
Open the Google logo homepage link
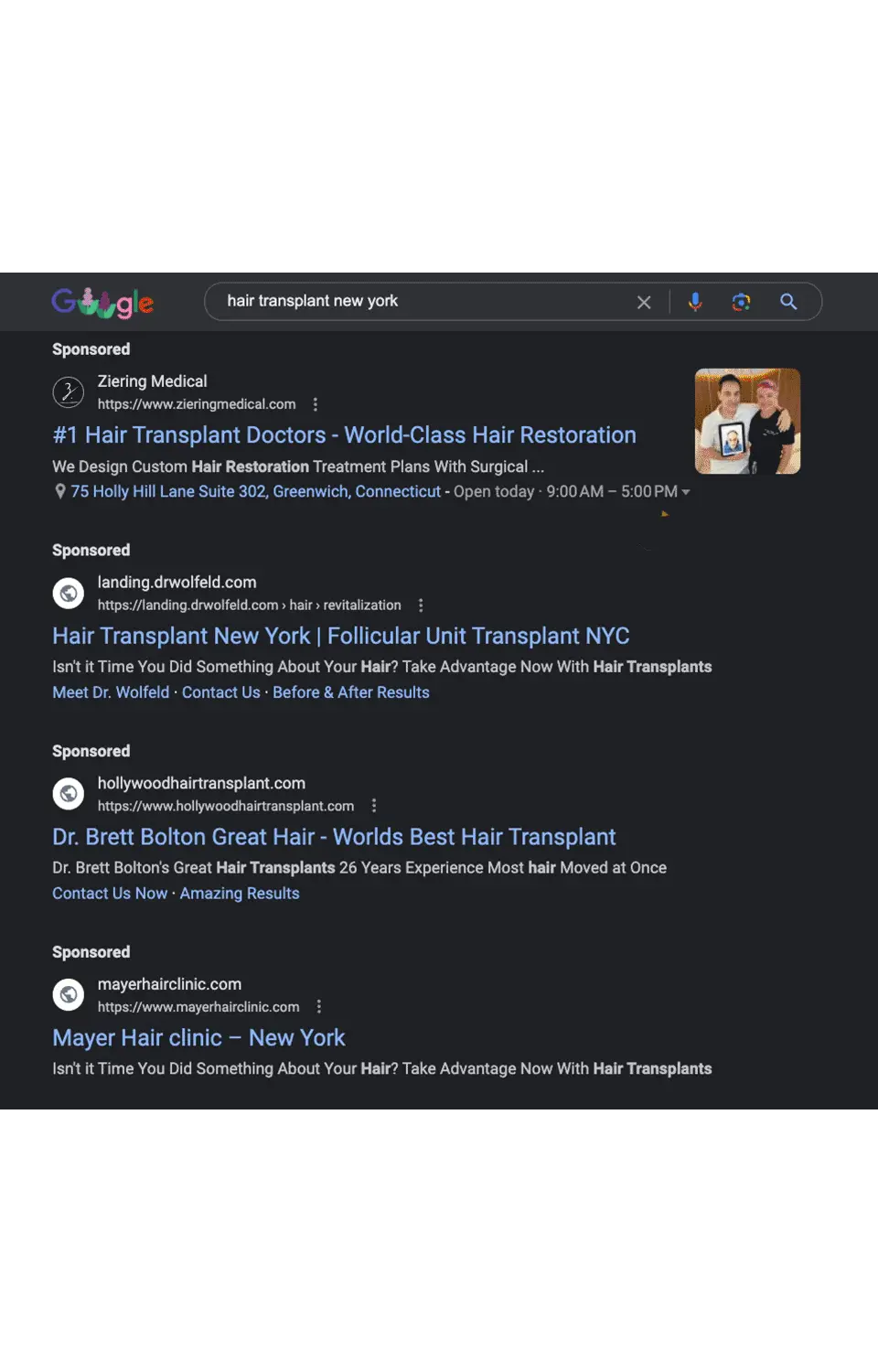point(102,302)
